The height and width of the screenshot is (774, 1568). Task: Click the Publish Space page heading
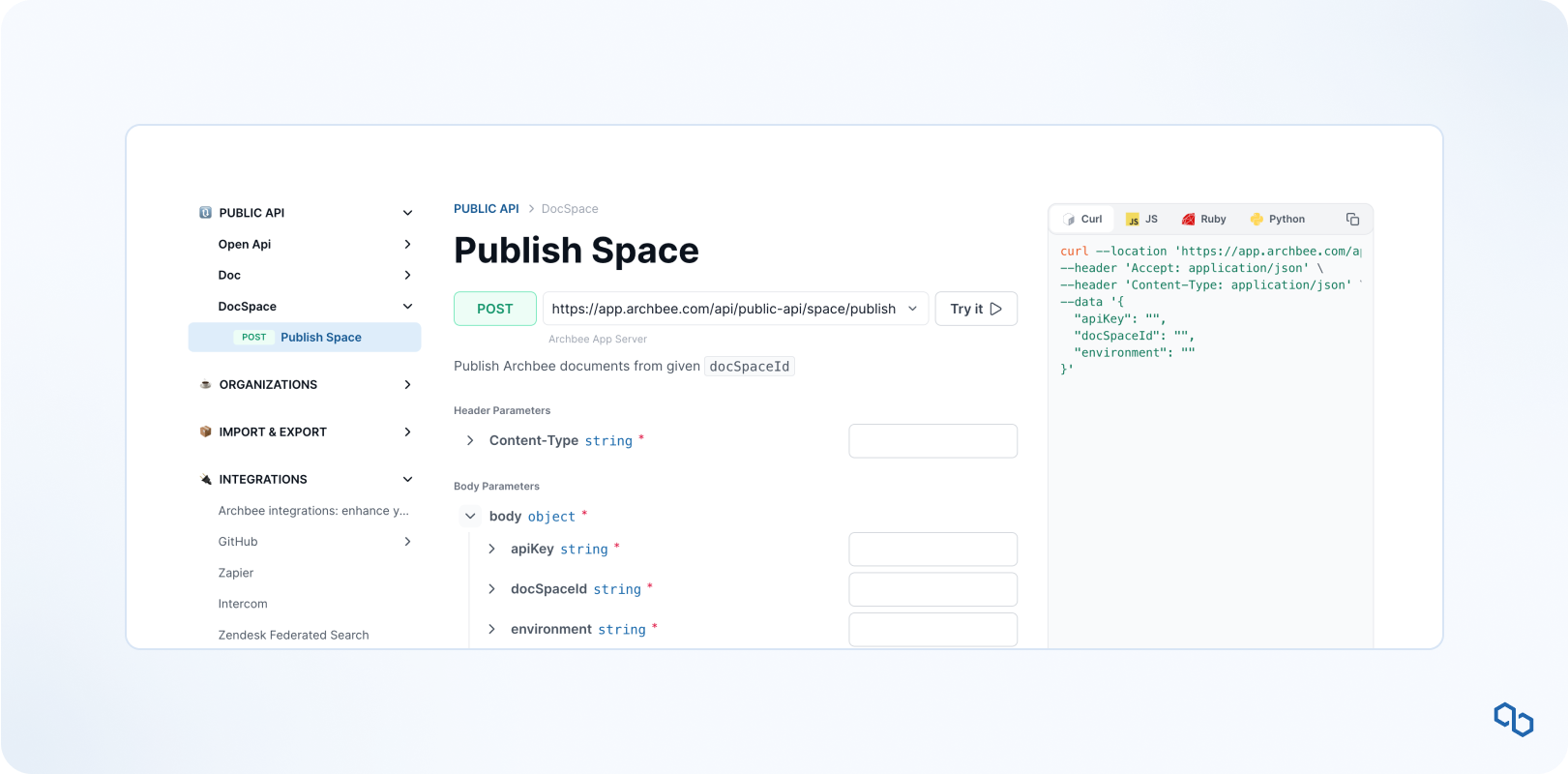(x=577, y=251)
